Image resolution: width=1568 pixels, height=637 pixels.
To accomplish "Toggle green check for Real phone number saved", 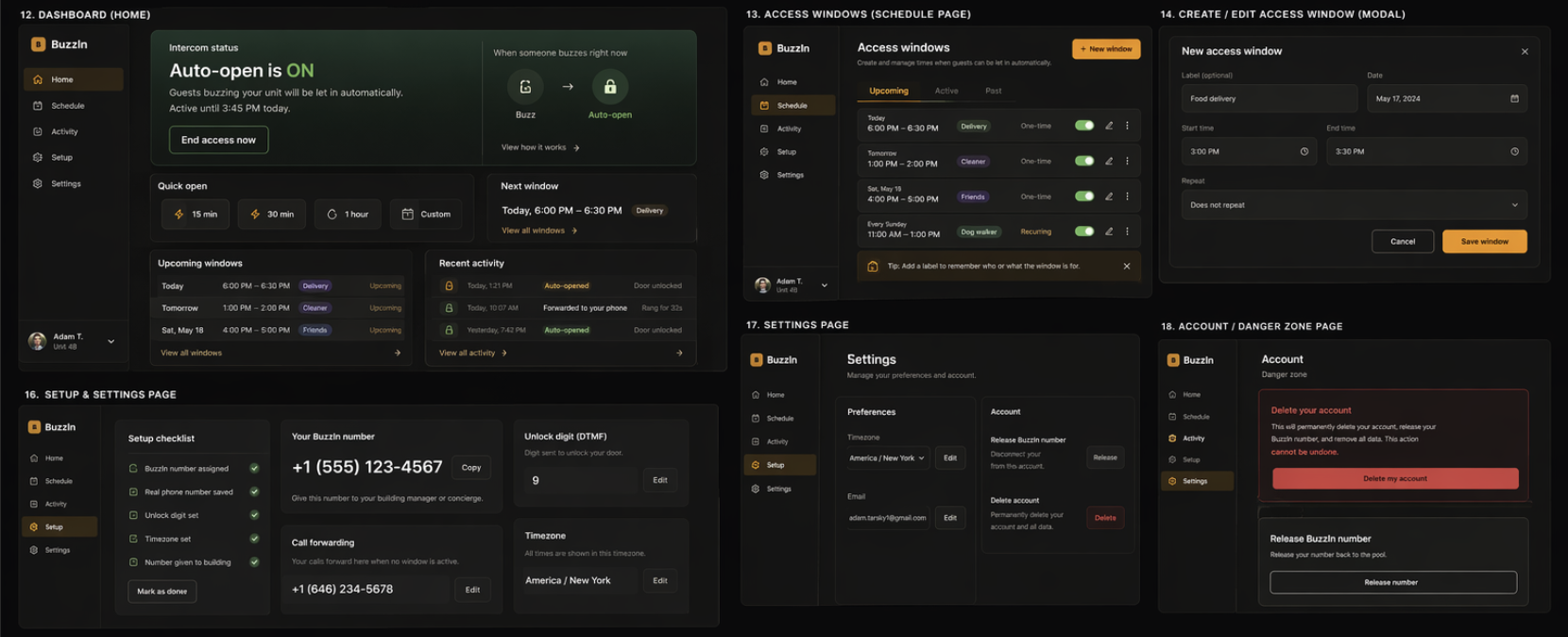I will (x=254, y=491).
